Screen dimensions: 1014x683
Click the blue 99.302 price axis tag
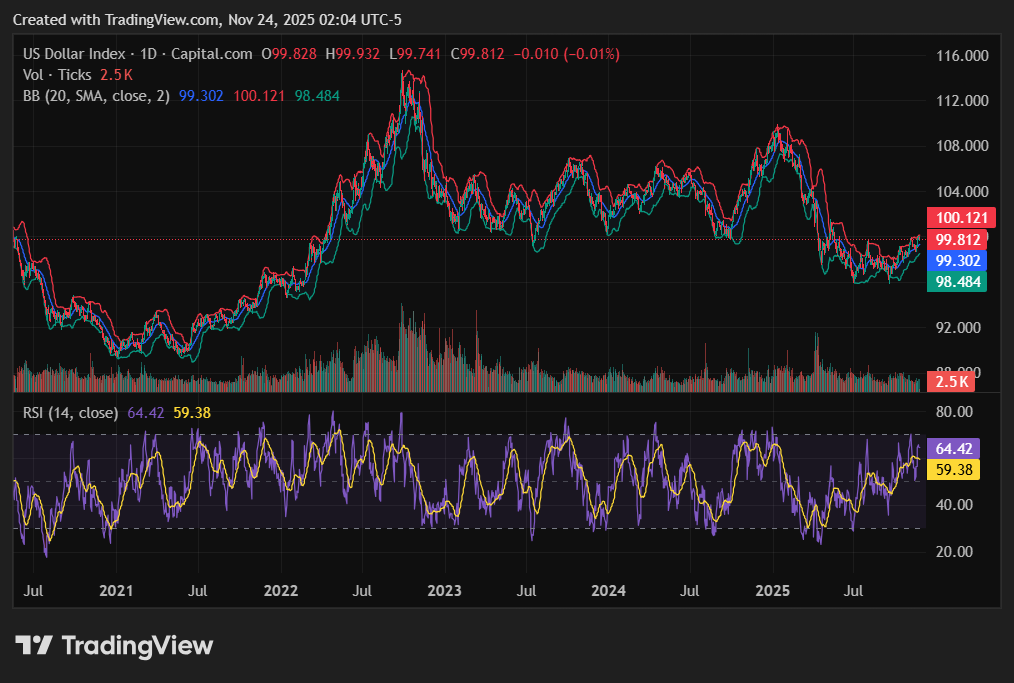point(957,260)
